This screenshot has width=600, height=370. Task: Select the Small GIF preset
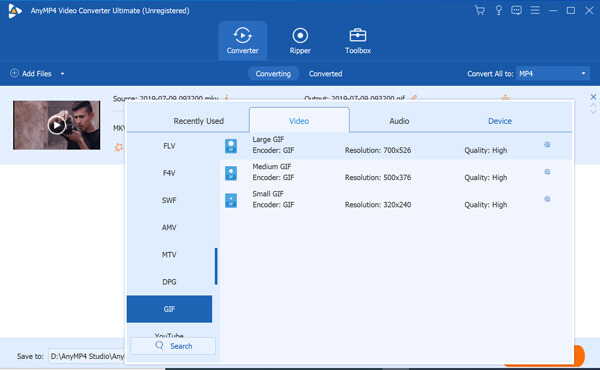[396, 200]
